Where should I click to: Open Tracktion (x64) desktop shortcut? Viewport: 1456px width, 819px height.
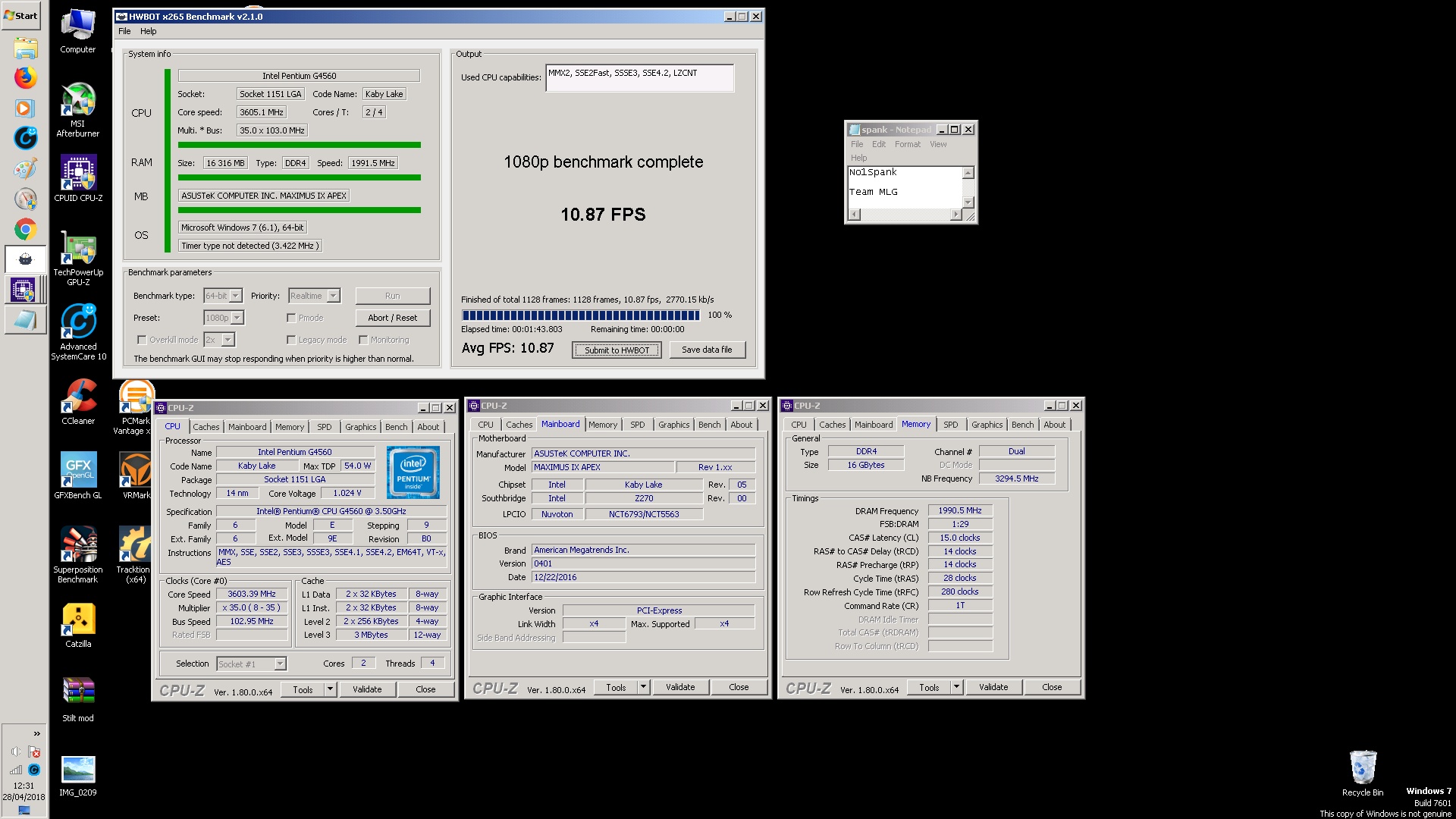coord(133,555)
